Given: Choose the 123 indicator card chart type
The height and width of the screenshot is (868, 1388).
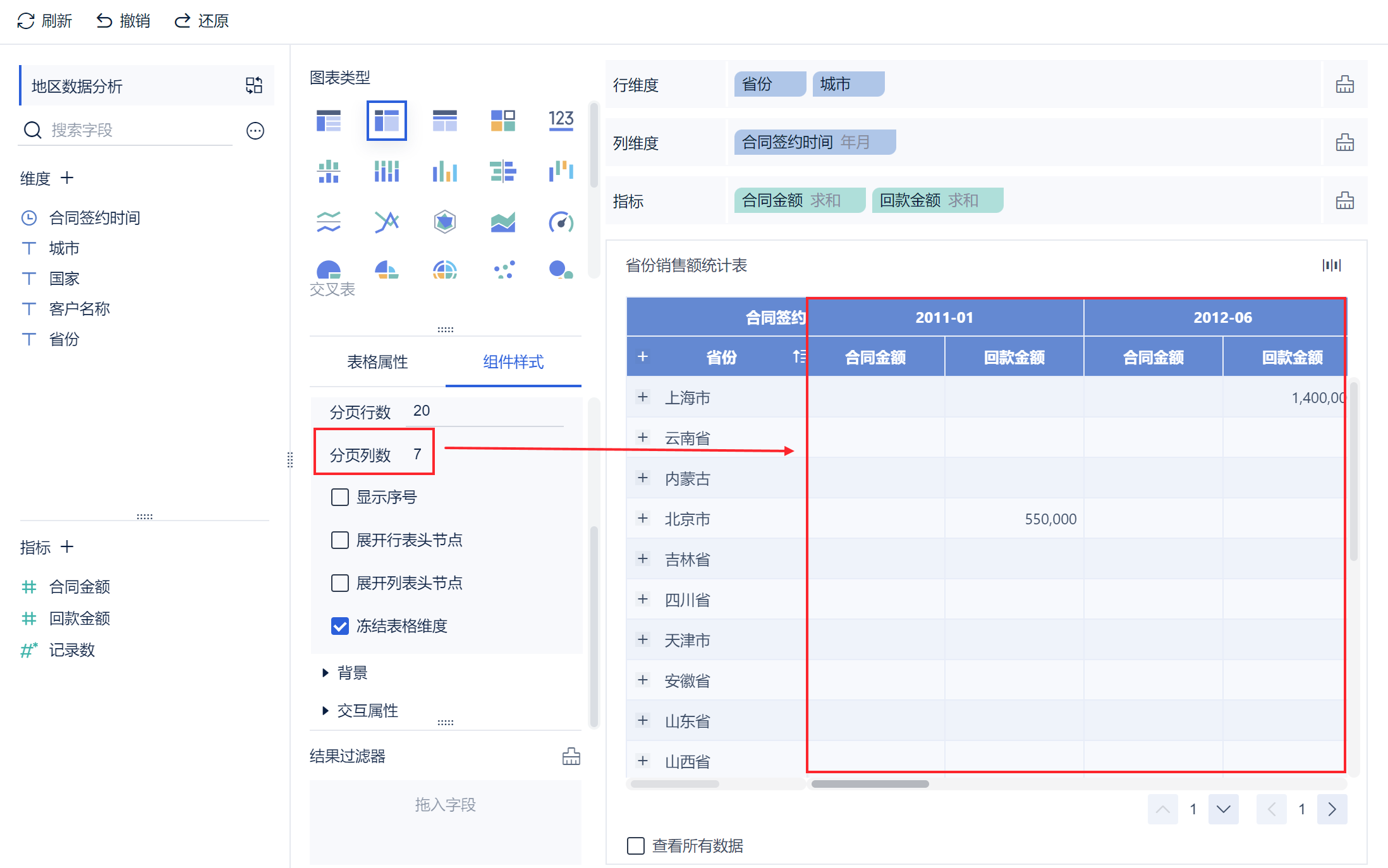Looking at the screenshot, I should click(561, 120).
